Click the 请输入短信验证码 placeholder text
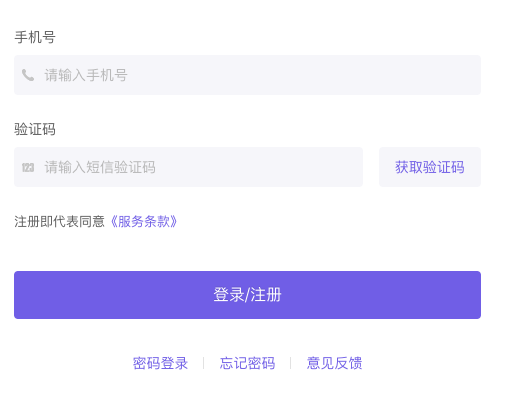The image size is (506, 401). click(x=100, y=167)
